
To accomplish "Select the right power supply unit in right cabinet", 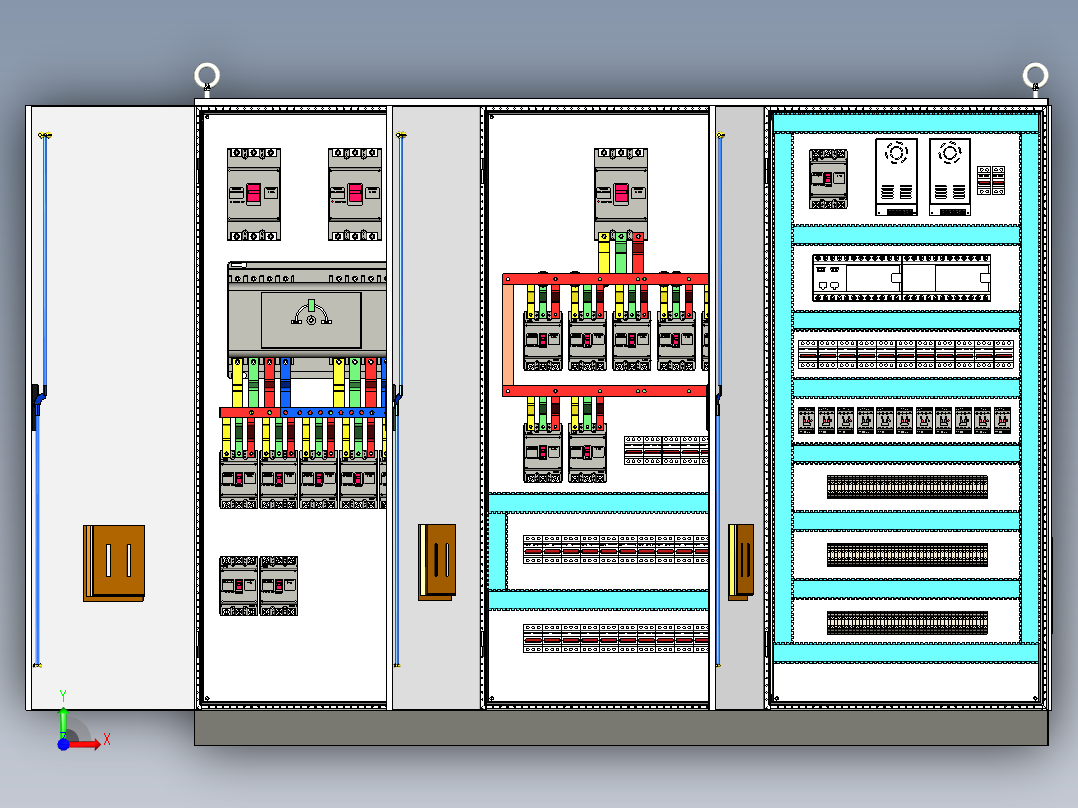I will [950, 177].
